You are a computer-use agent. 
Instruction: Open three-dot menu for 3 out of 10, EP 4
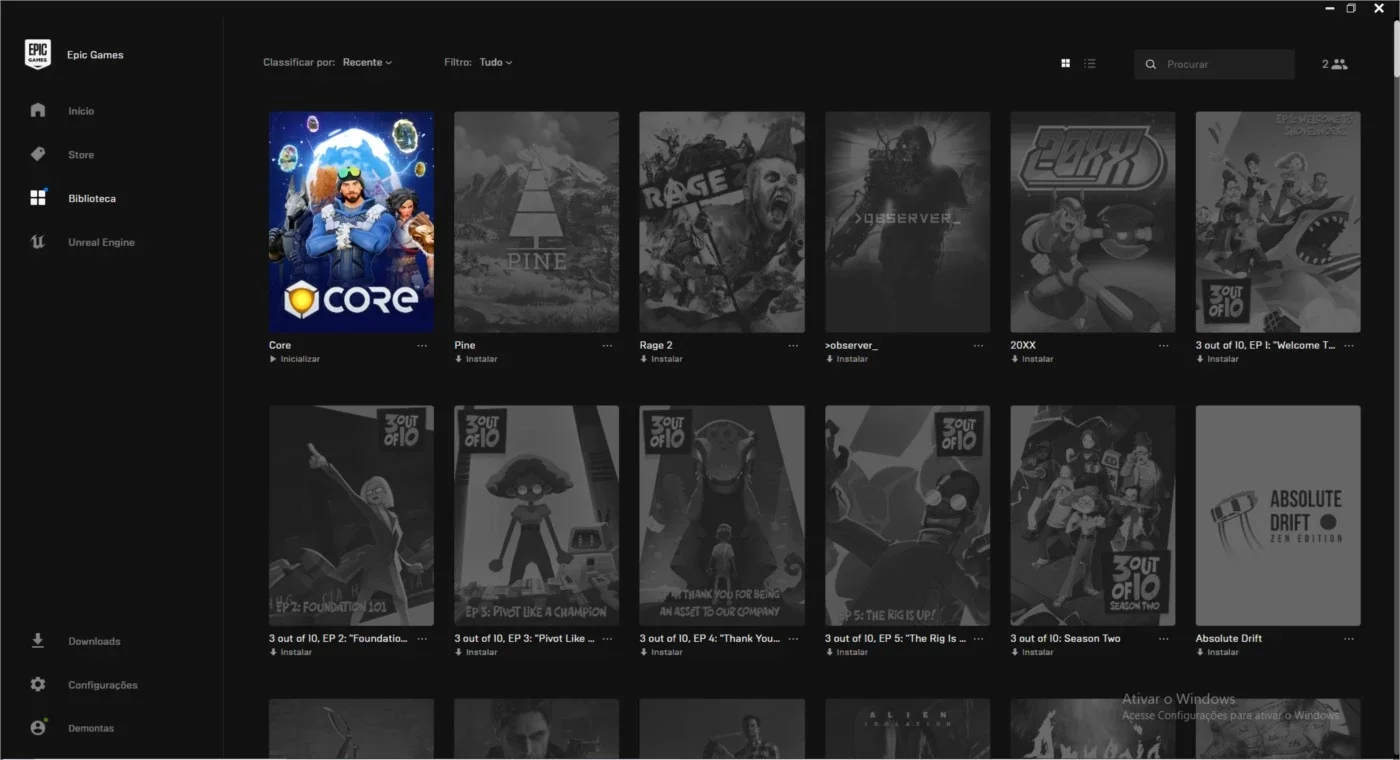click(x=793, y=639)
